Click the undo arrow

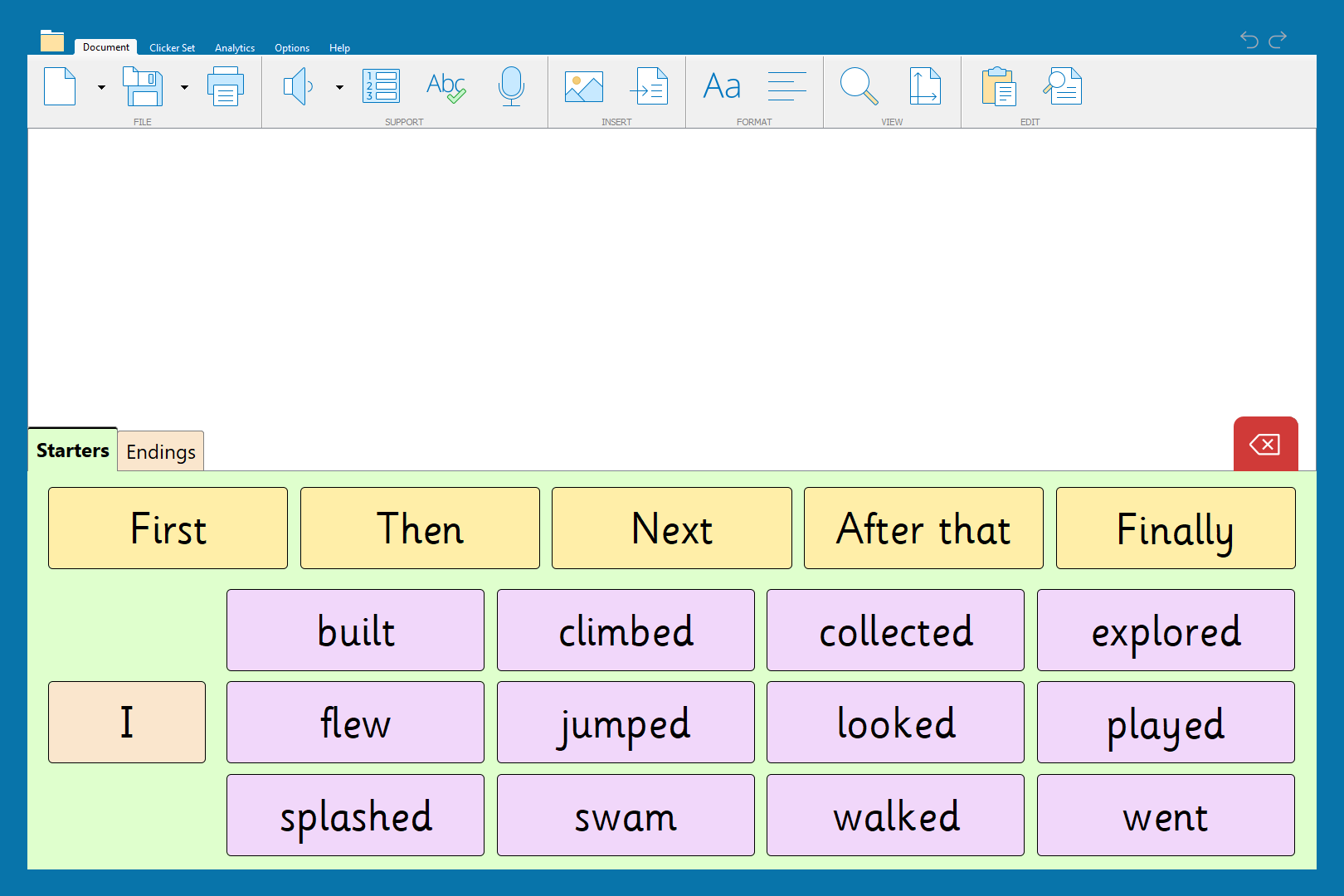1249,39
